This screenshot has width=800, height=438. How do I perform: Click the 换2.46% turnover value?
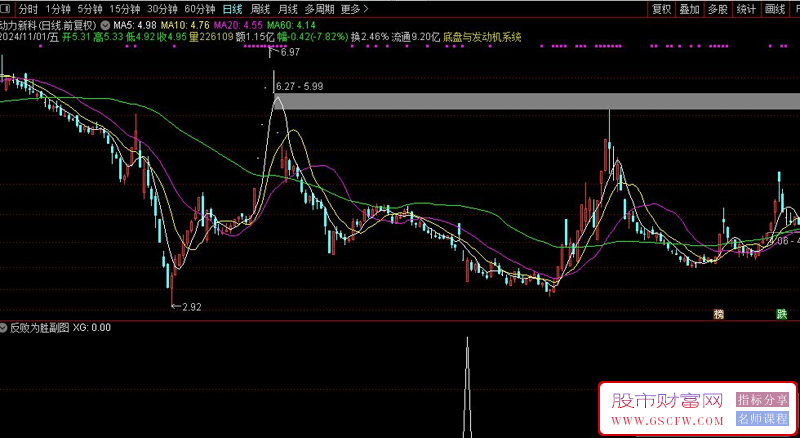pos(370,37)
